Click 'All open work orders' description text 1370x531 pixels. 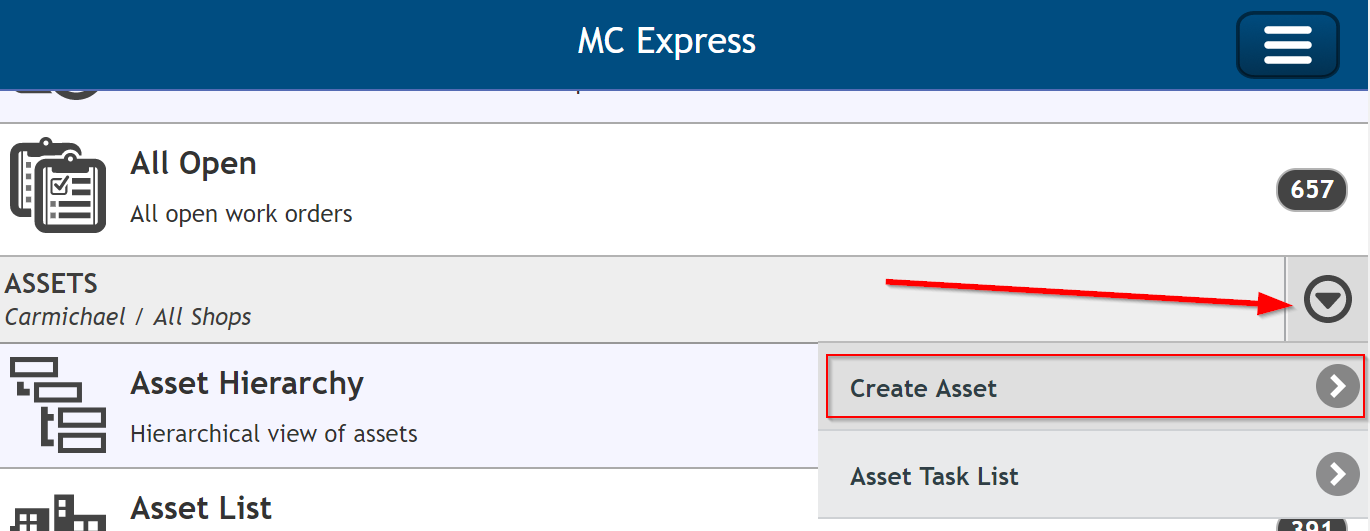click(x=241, y=214)
